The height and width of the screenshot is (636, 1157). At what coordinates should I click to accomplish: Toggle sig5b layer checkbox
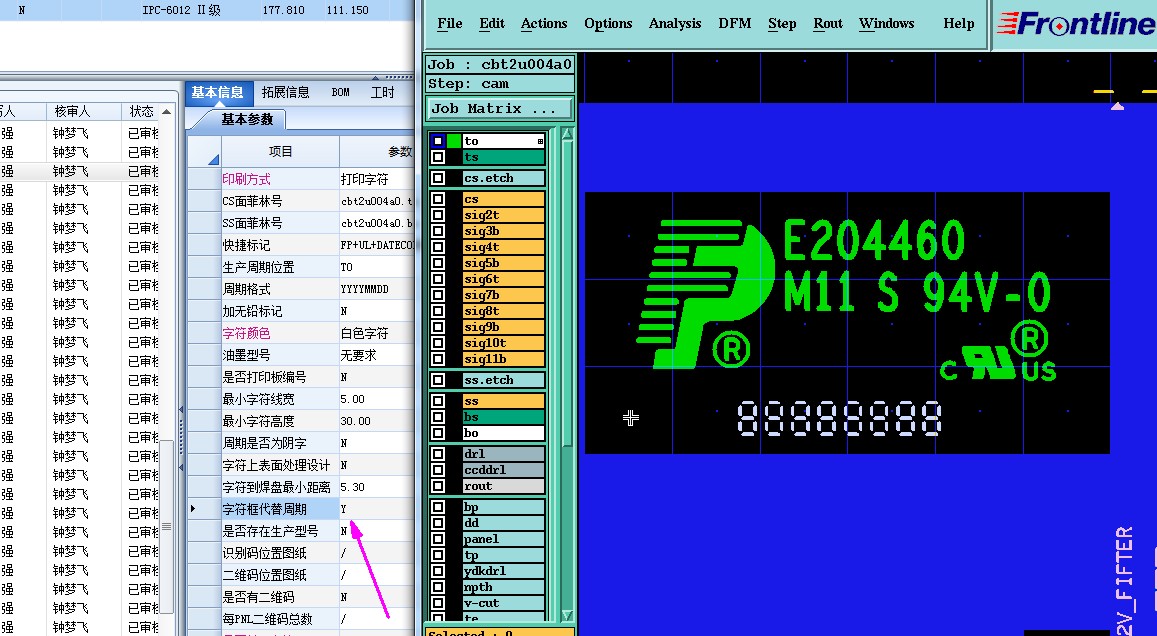[x=438, y=263]
